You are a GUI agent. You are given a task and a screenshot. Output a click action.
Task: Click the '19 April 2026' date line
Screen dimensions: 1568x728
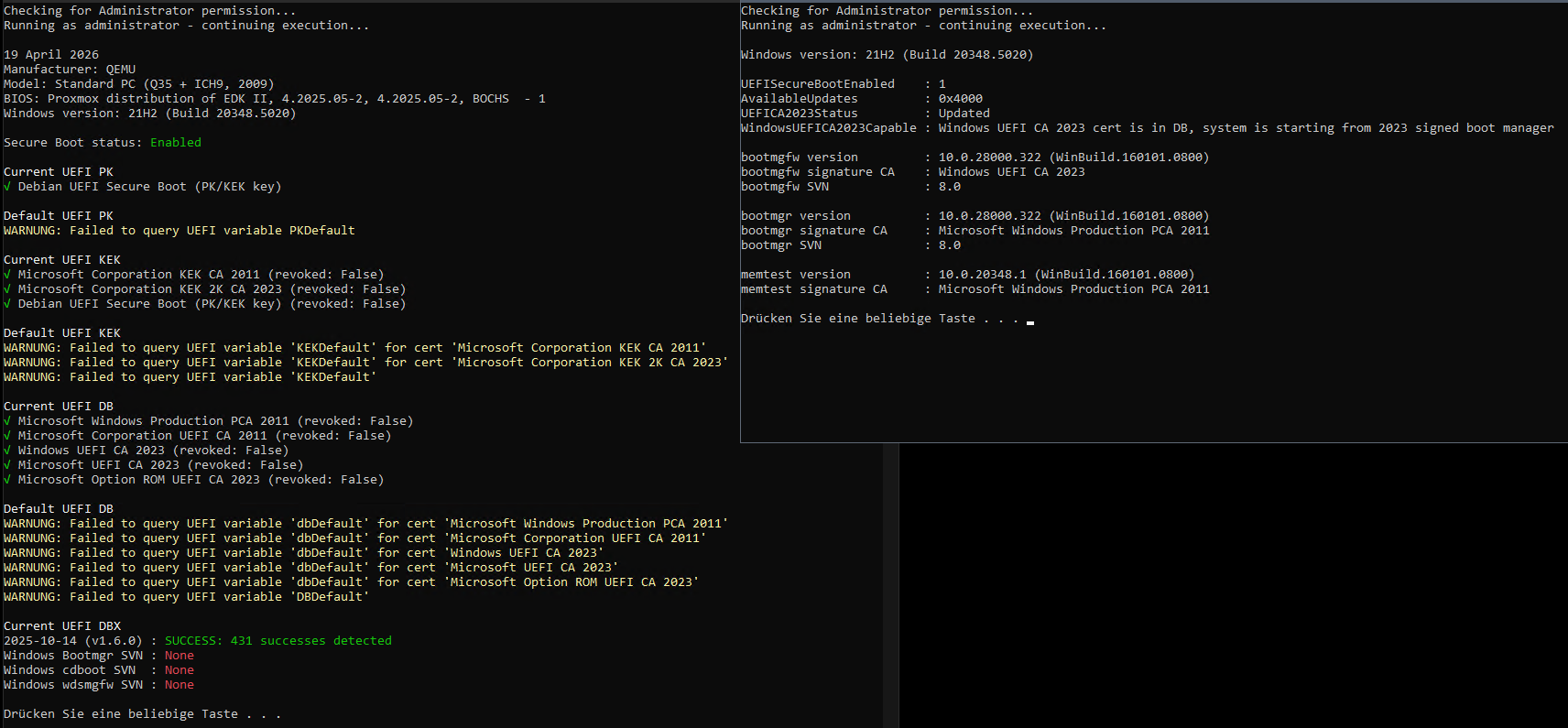pos(51,55)
